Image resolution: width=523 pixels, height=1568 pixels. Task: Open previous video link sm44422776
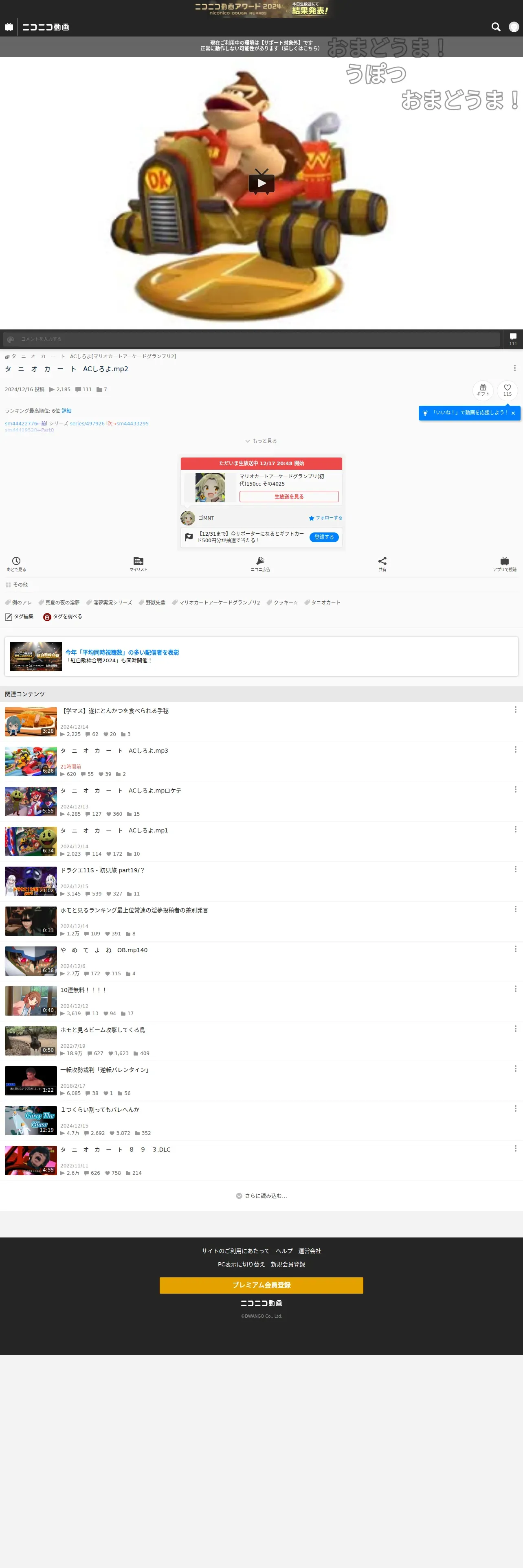click(x=21, y=424)
